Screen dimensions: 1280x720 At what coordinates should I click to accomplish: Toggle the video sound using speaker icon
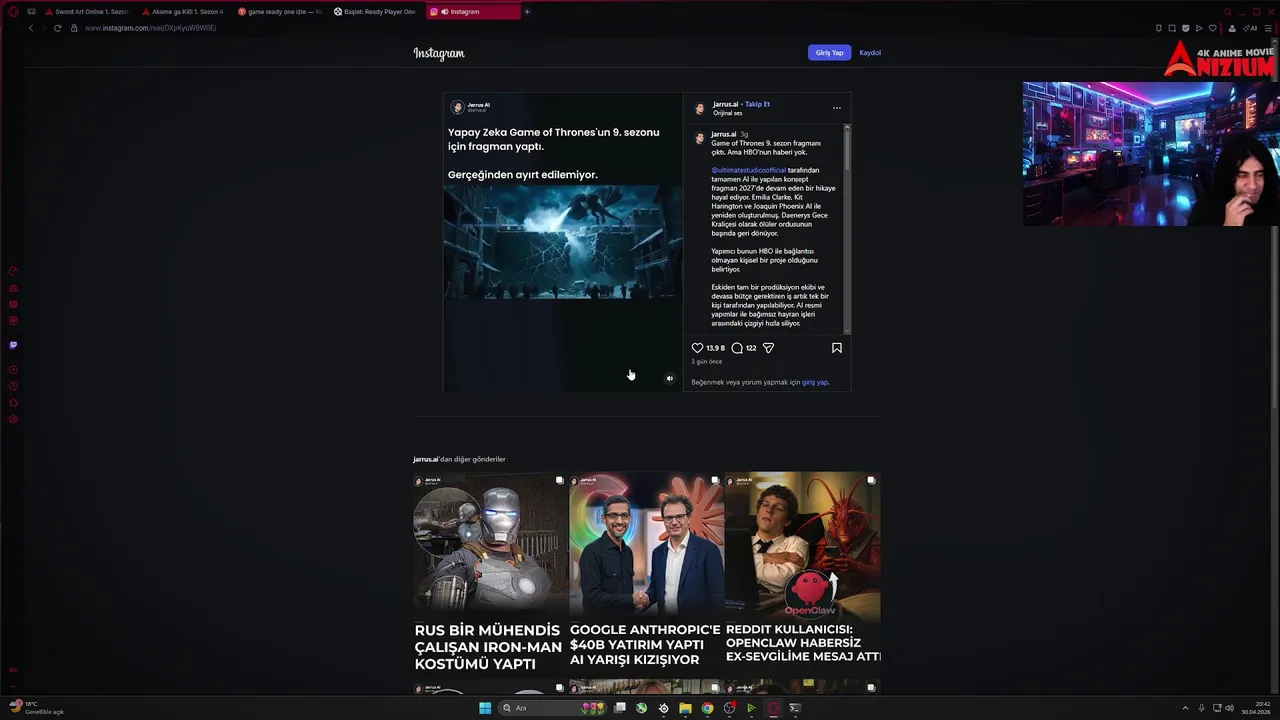pyautogui.click(x=670, y=378)
